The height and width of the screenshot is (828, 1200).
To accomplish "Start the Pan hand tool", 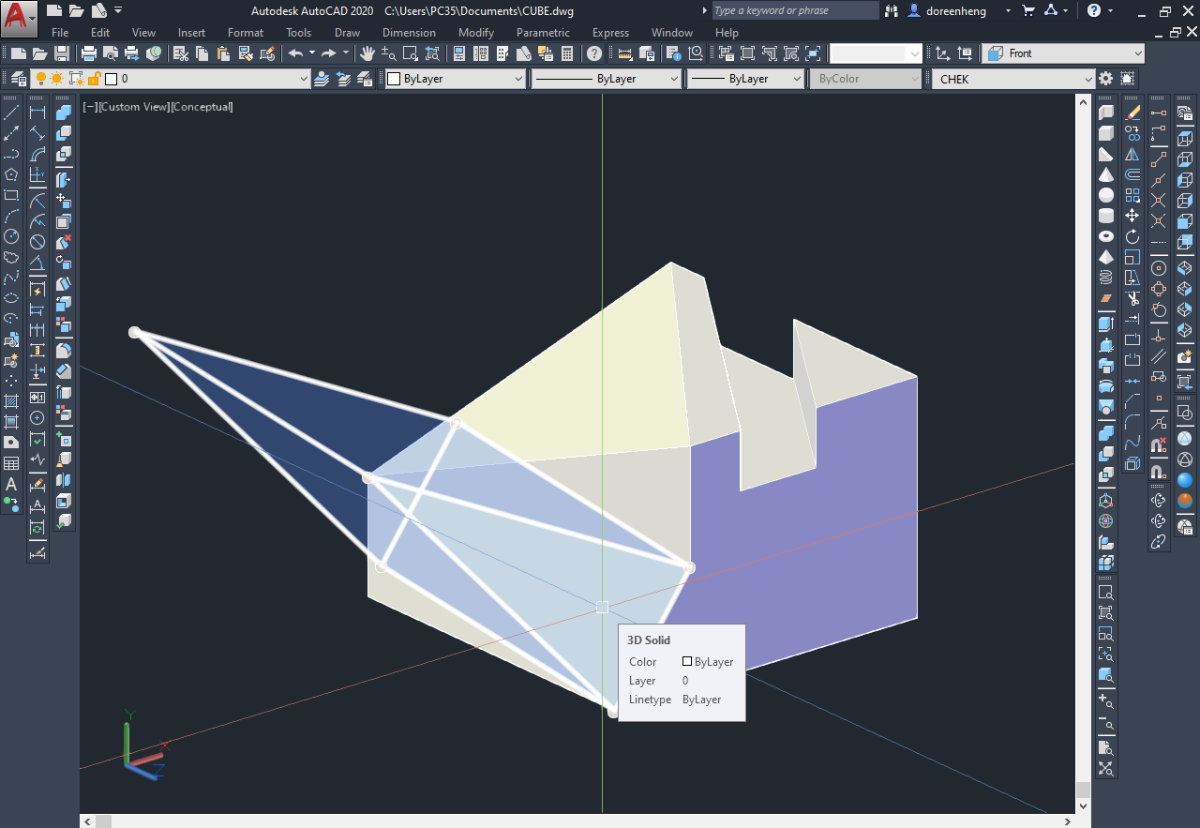I will tap(367, 53).
